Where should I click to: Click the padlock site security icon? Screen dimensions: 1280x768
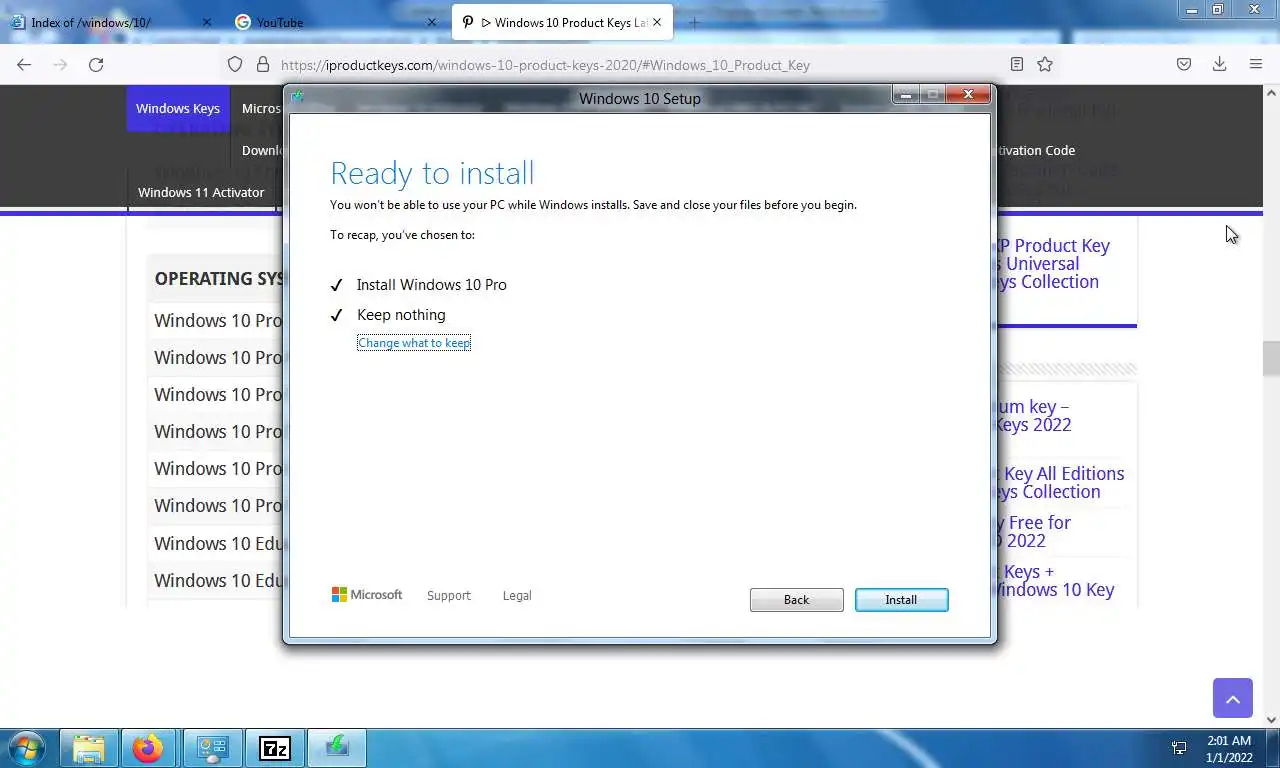pos(263,64)
